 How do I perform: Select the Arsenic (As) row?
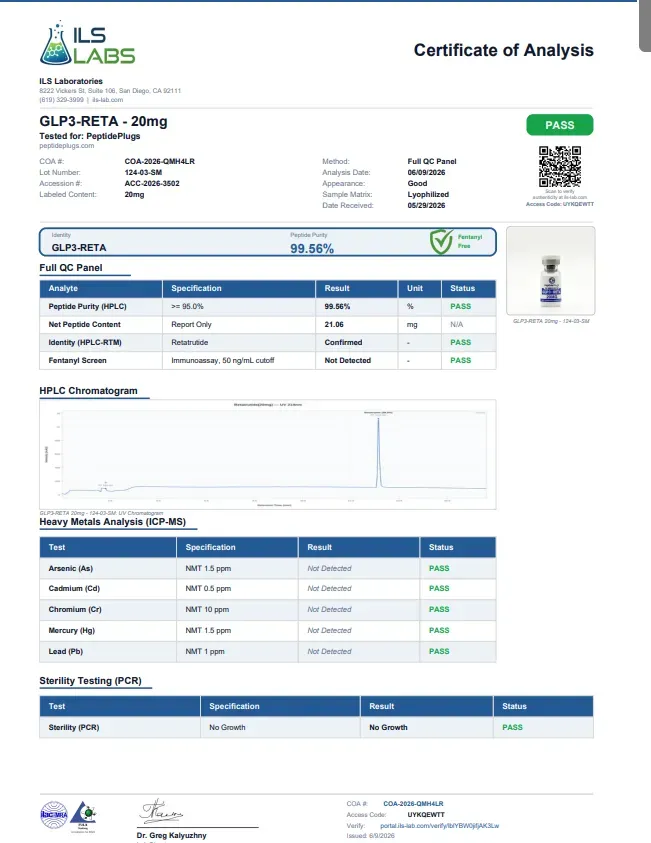268,568
